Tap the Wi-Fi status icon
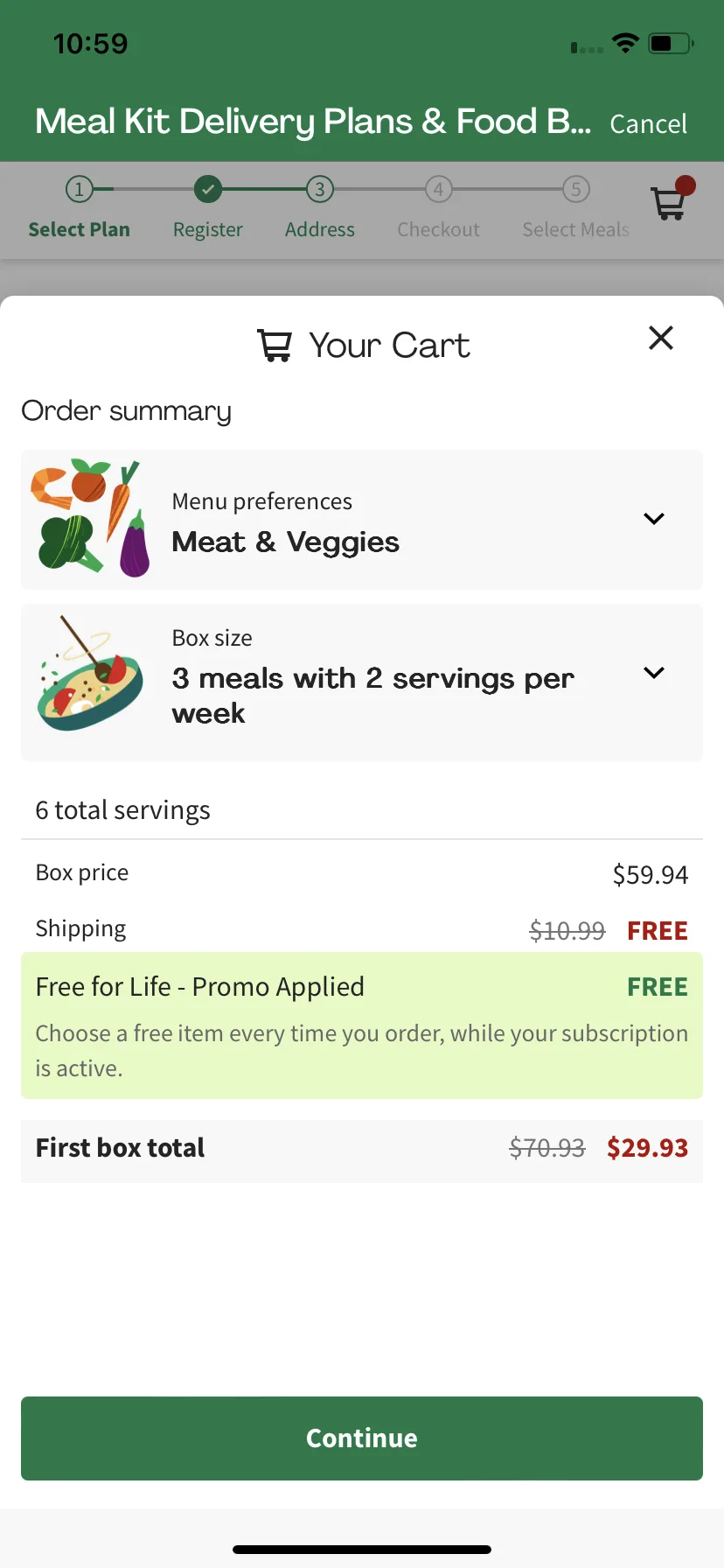724x1568 pixels. coord(625,43)
